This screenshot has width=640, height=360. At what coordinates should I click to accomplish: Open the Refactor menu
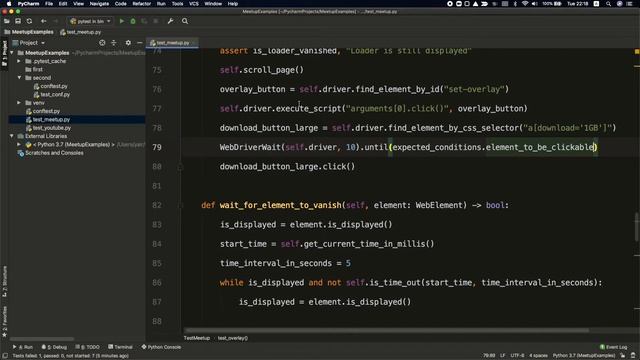[142, 4]
